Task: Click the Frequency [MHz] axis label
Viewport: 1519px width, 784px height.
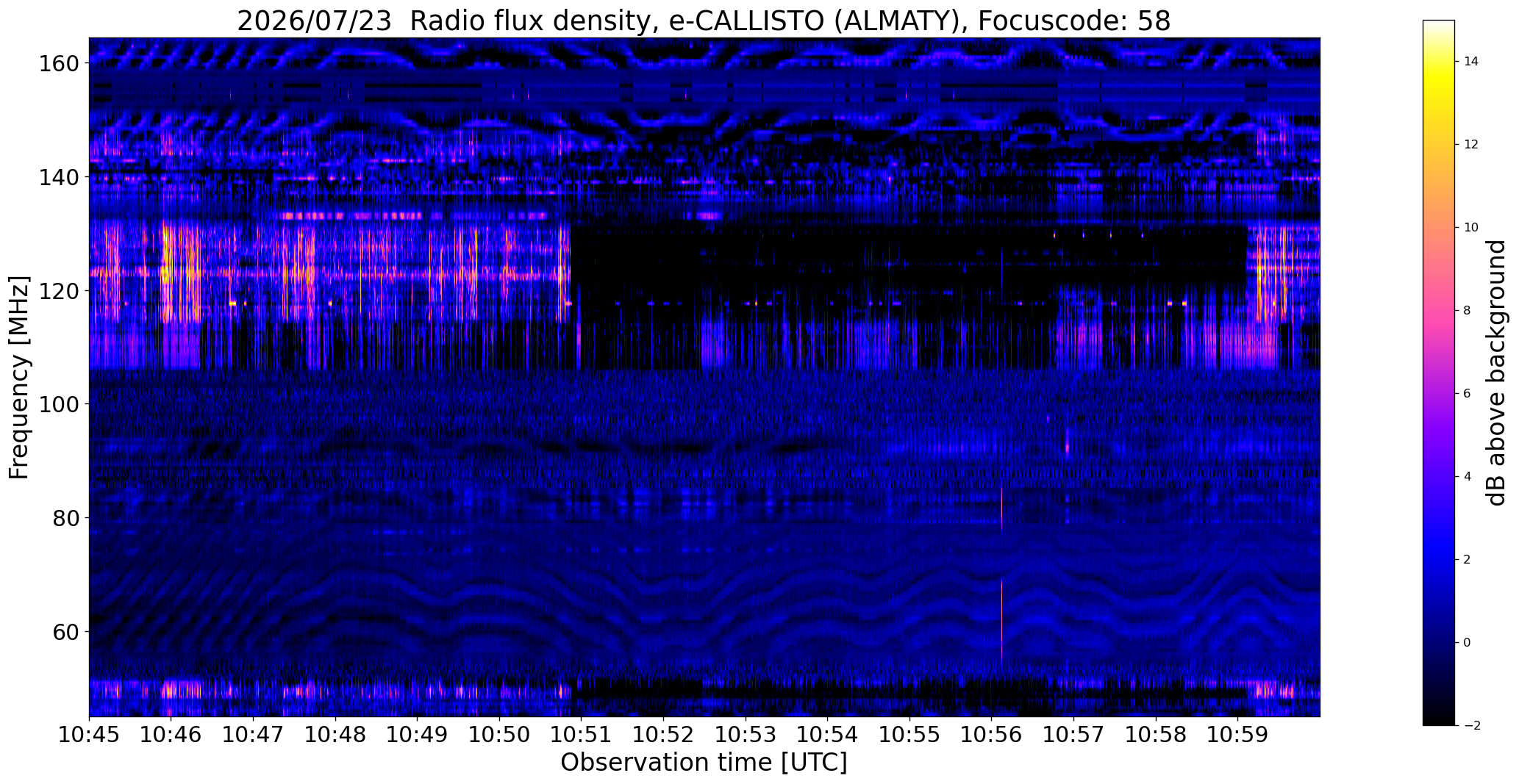Action: [19, 377]
